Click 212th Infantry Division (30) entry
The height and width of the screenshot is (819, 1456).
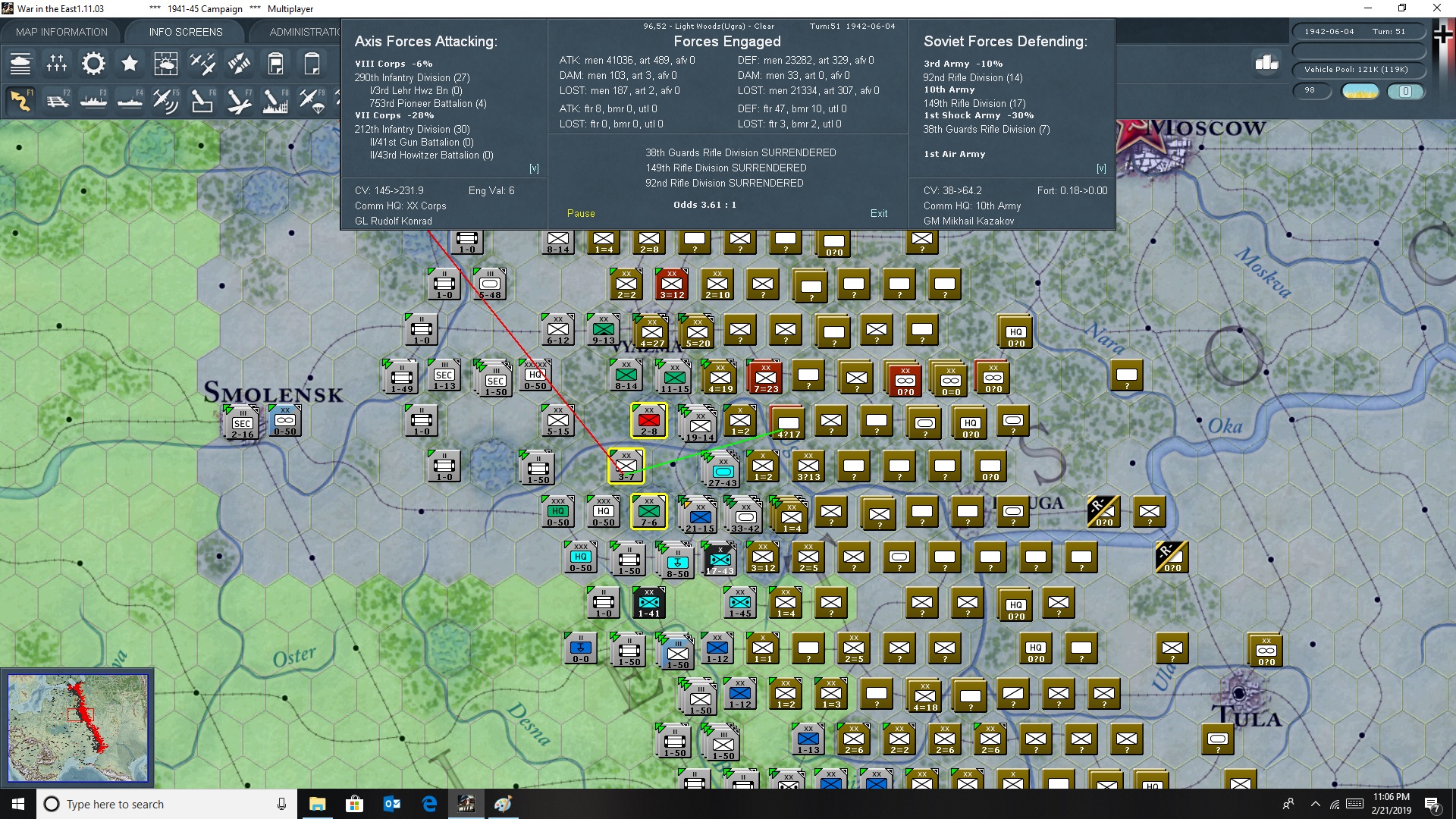[412, 129]
